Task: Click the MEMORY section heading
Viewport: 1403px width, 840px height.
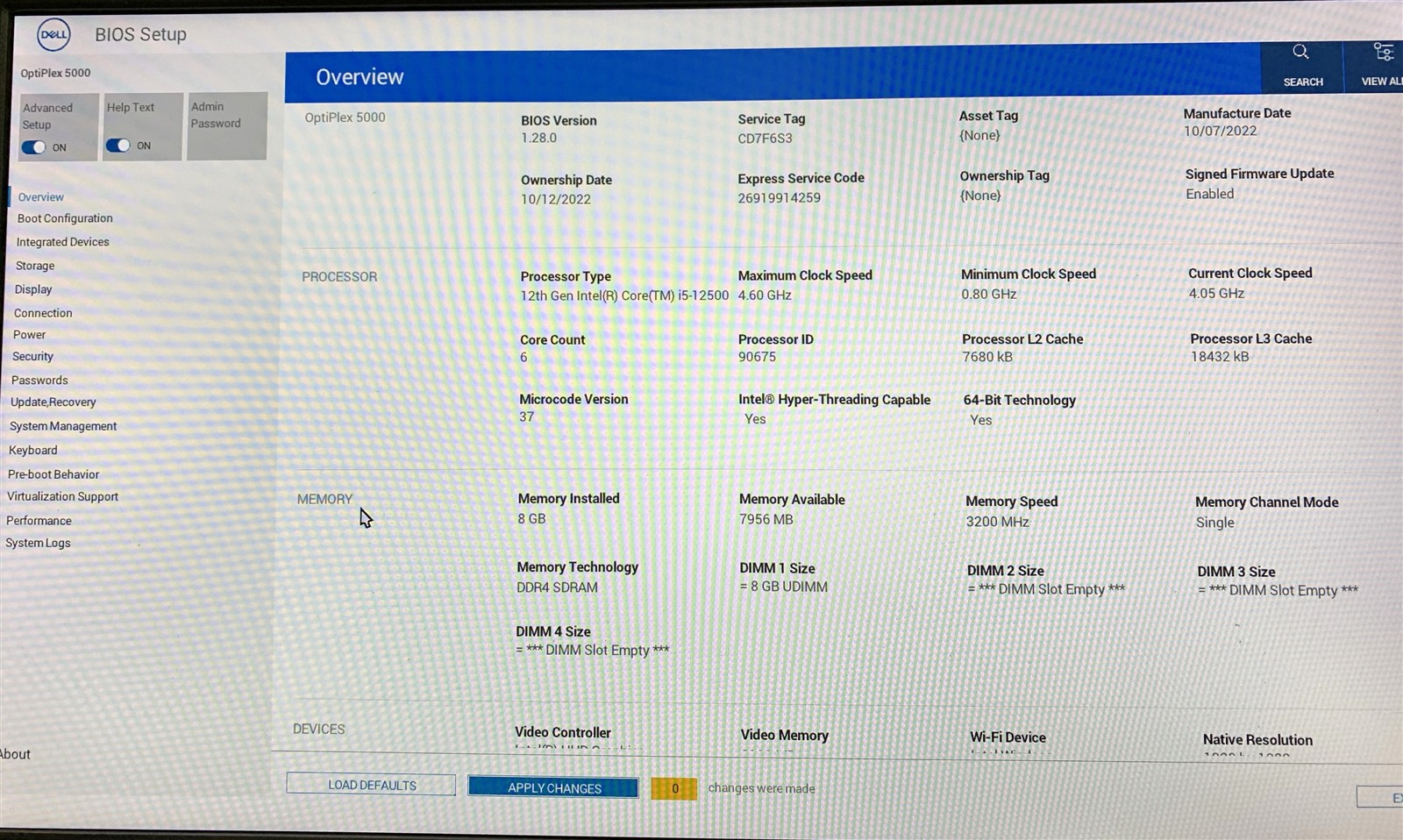Action: tap(324, 499)
